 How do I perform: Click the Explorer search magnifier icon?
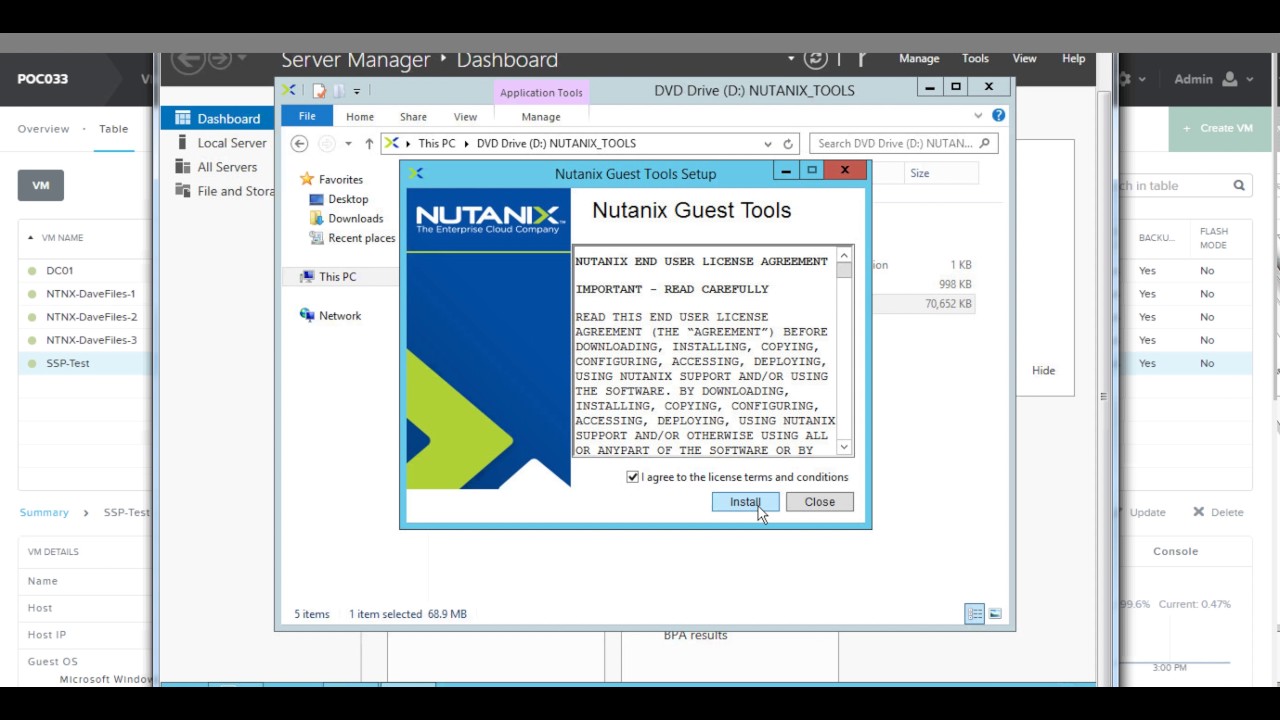(985, 143)
